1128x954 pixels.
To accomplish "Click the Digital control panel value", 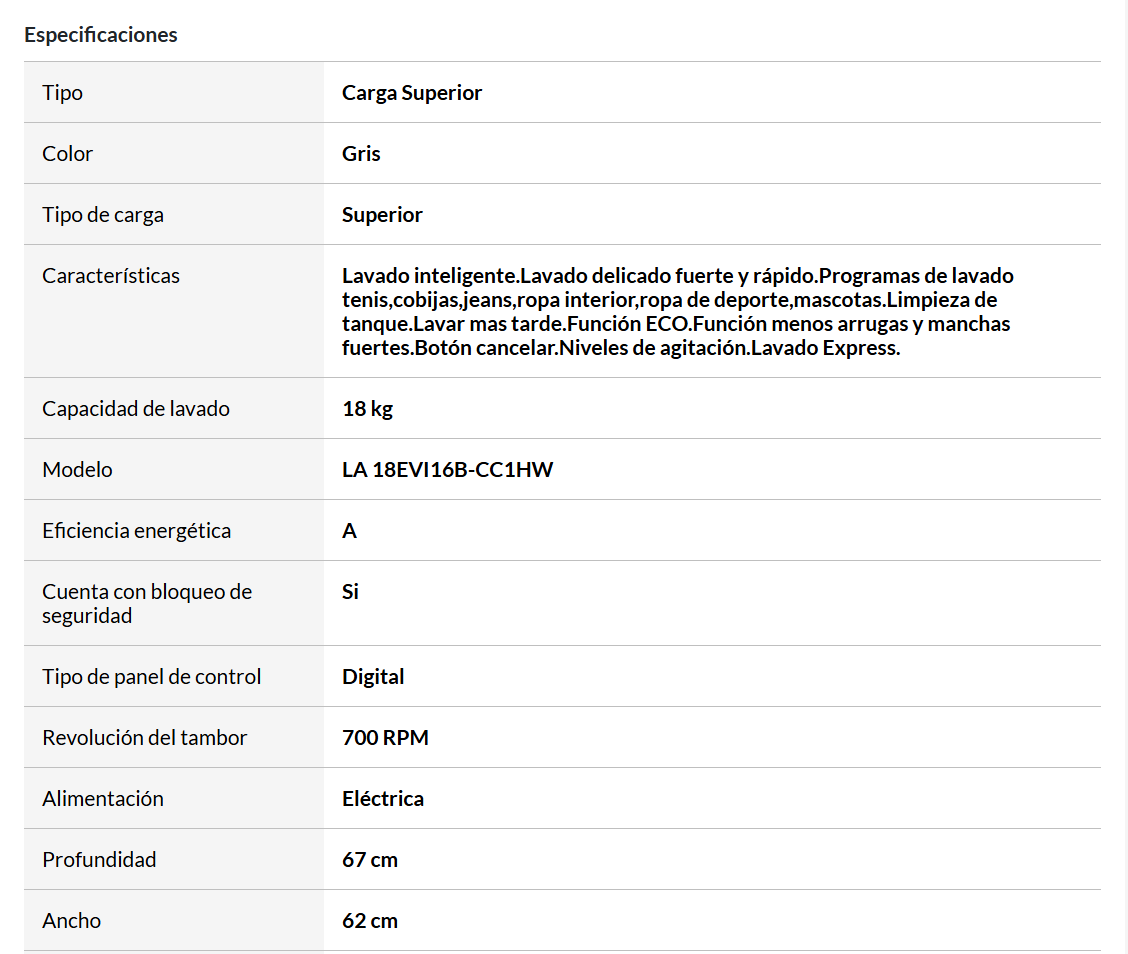I will point(373,677).
